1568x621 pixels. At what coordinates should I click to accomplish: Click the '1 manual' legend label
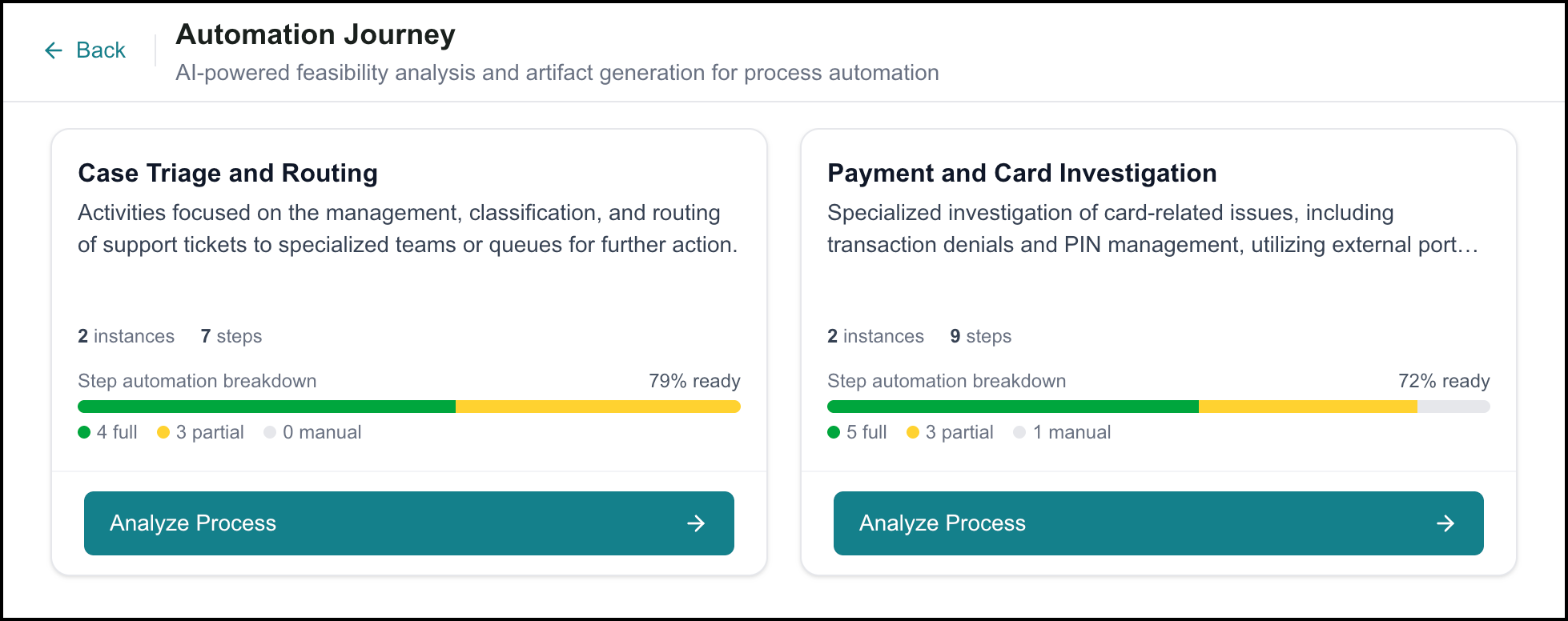[1071, 432]
